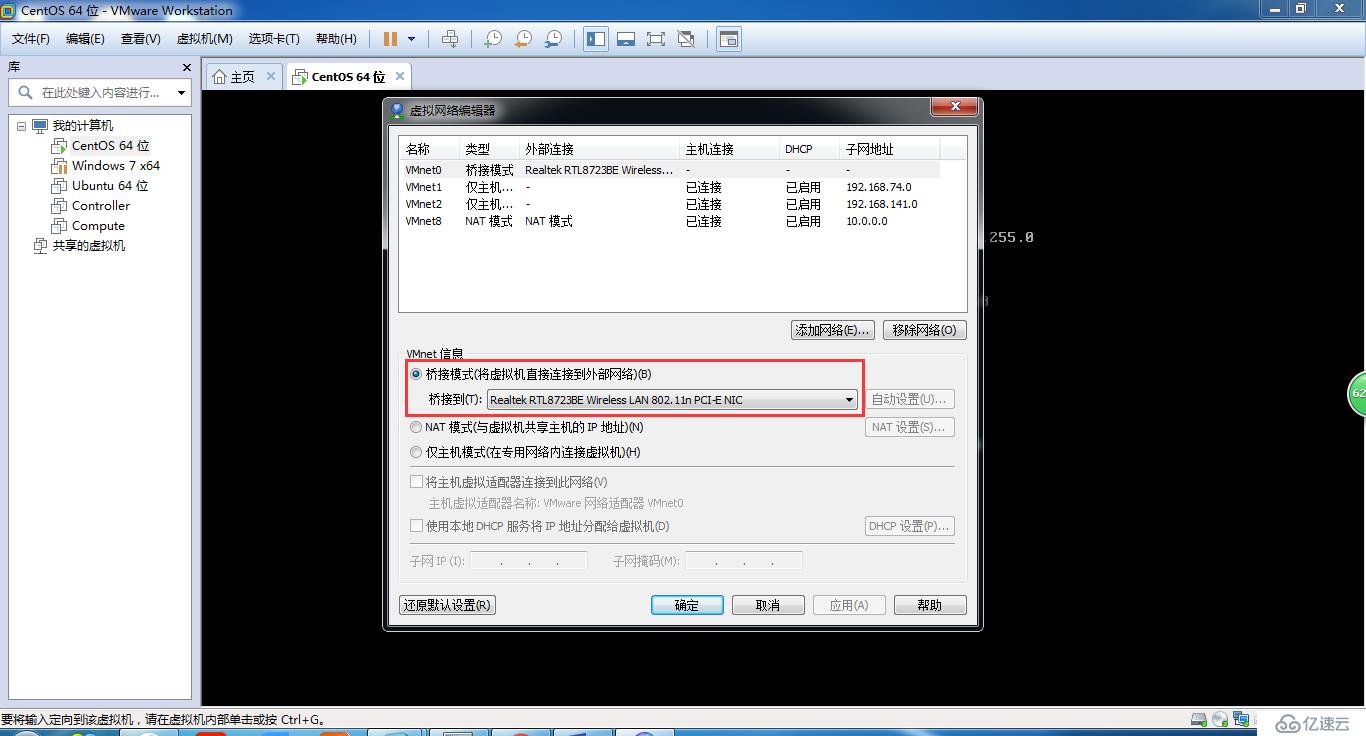
Task: Pause the virtual machine from the toolbar
Action: click(x=390, y=39)
